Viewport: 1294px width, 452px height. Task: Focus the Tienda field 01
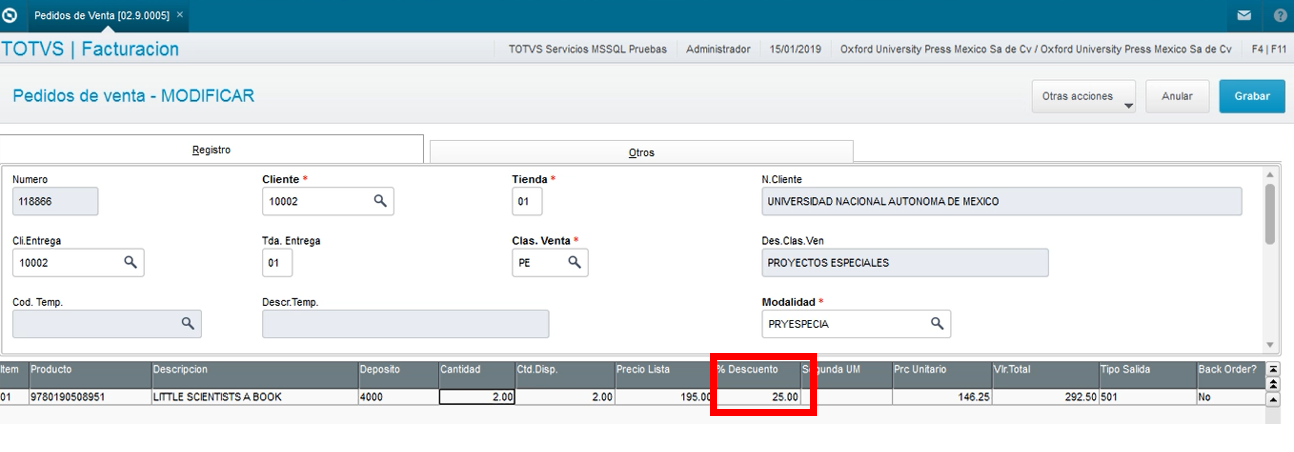click(x=527, y=201)
